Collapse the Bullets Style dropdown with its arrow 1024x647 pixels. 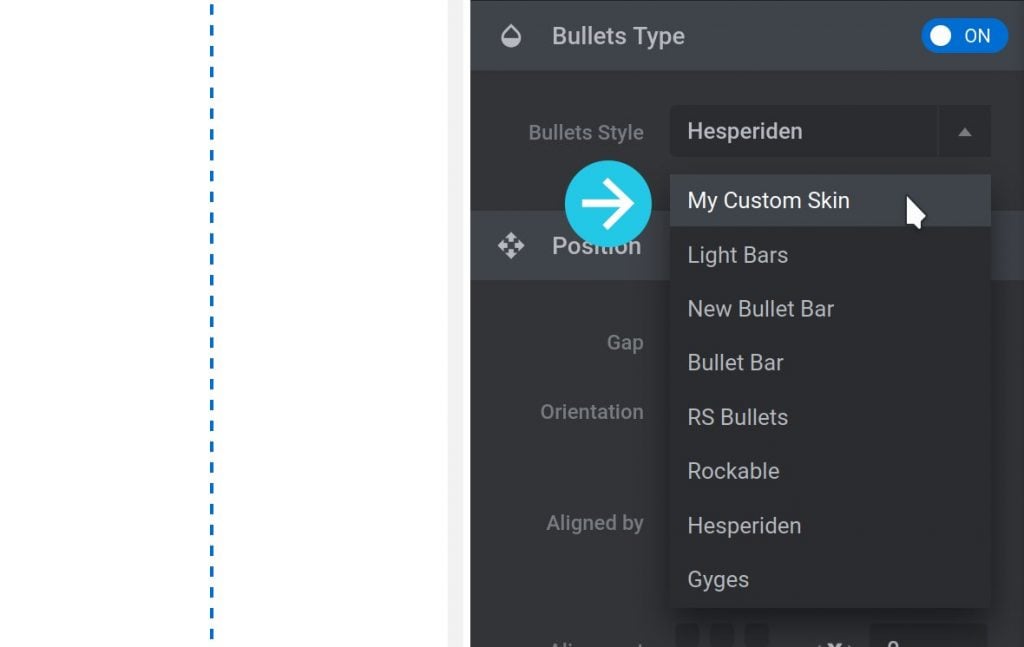click(962, 131)
